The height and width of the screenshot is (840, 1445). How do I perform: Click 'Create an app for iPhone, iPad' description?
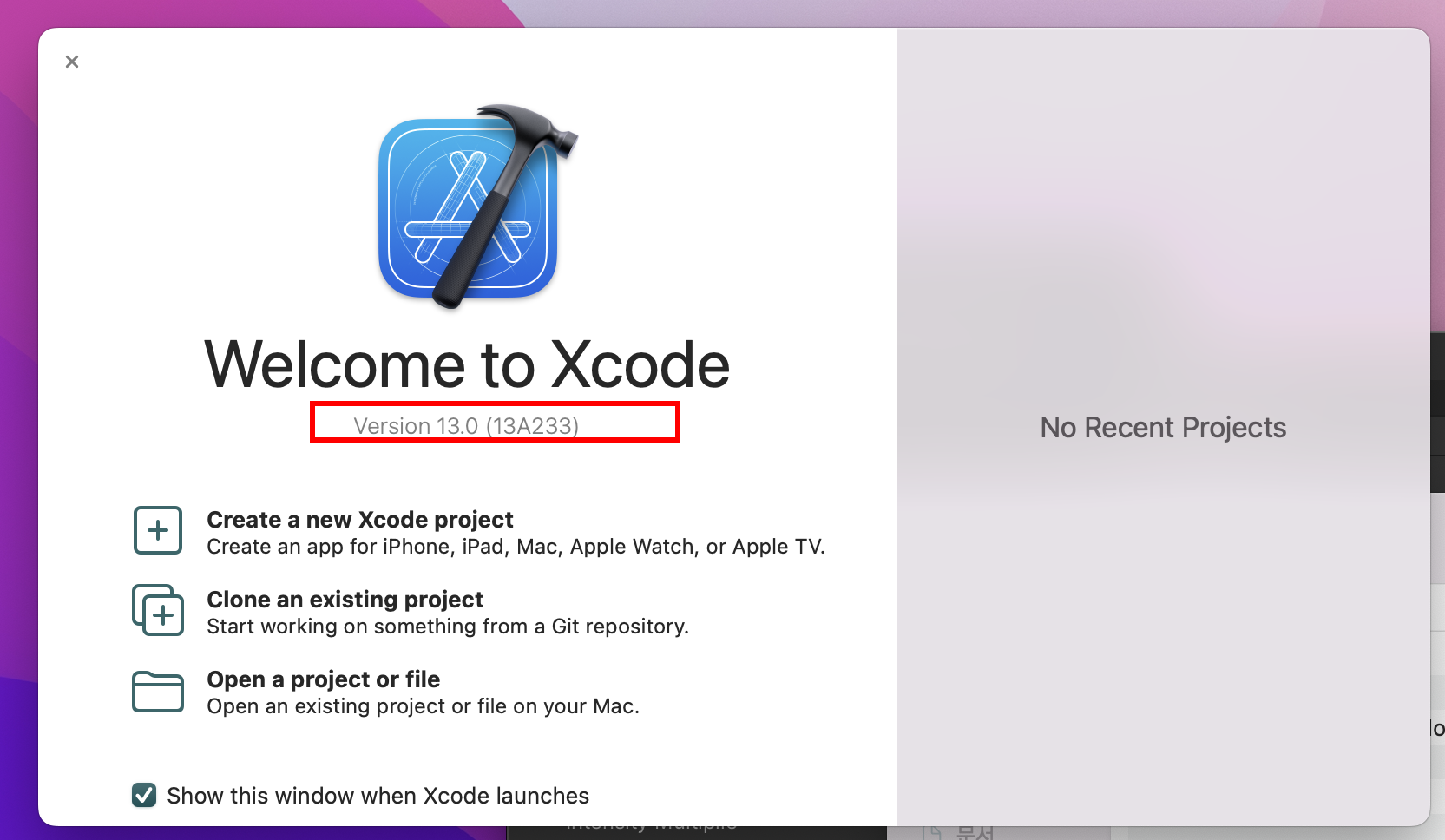click(x=516, y=547)
